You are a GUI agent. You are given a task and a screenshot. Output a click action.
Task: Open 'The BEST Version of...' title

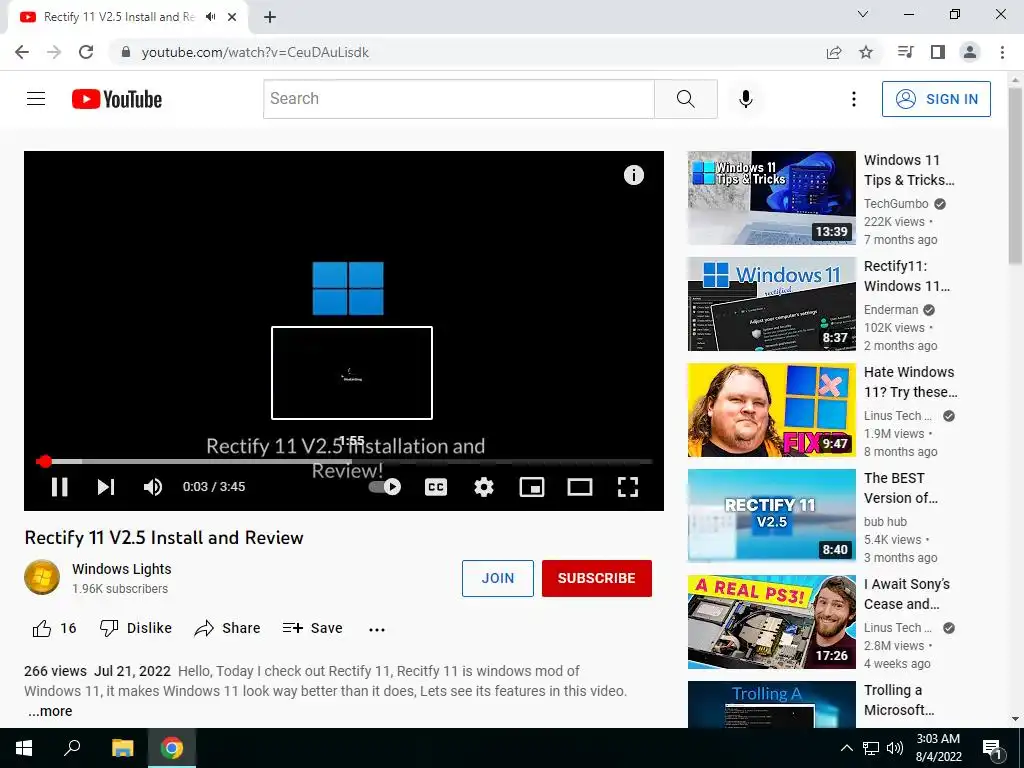click(901, 488)
